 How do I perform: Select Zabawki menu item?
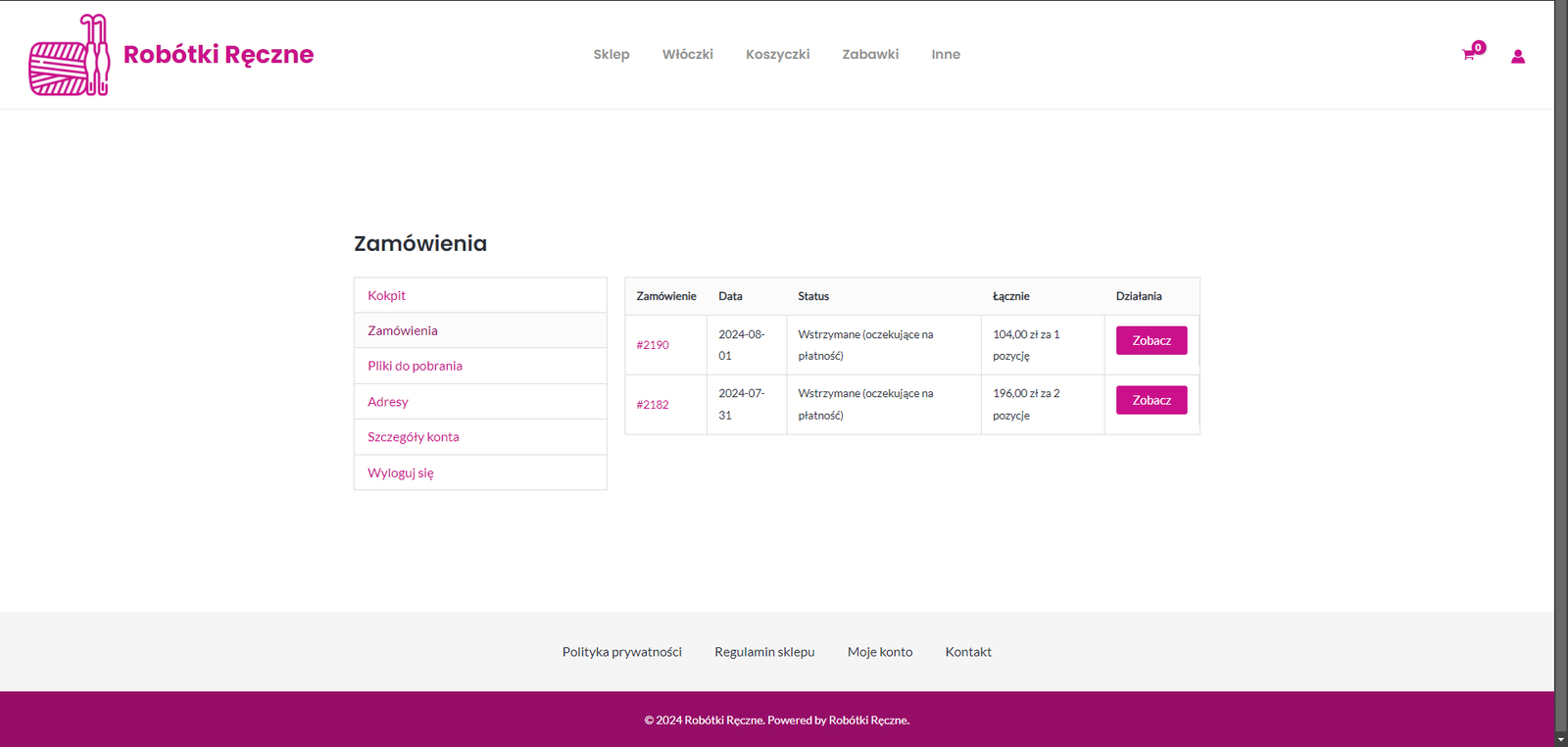870,55
